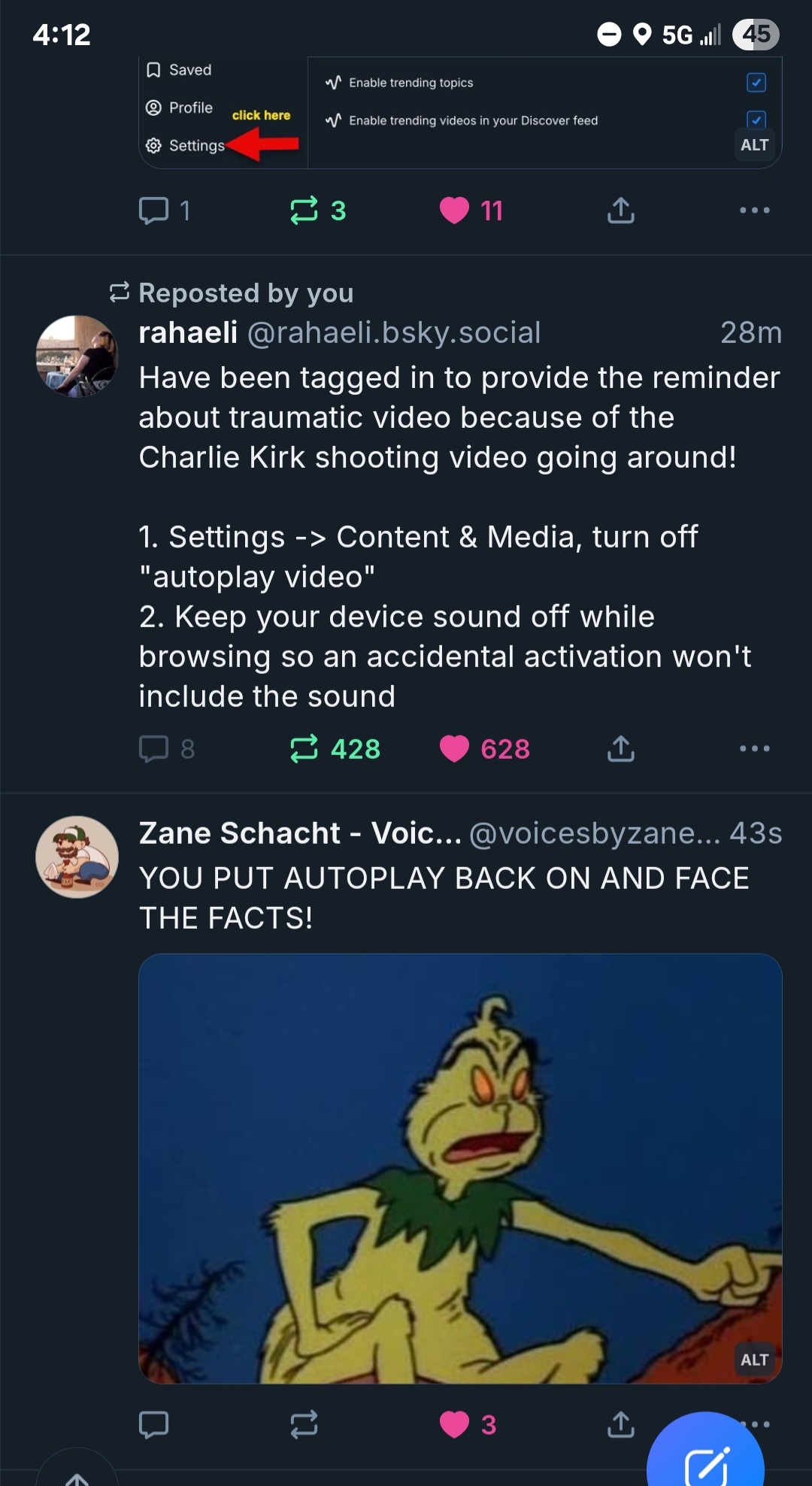
Task: Reply to Zane Schacht's Grinch post
Action: click(154, 1424)
